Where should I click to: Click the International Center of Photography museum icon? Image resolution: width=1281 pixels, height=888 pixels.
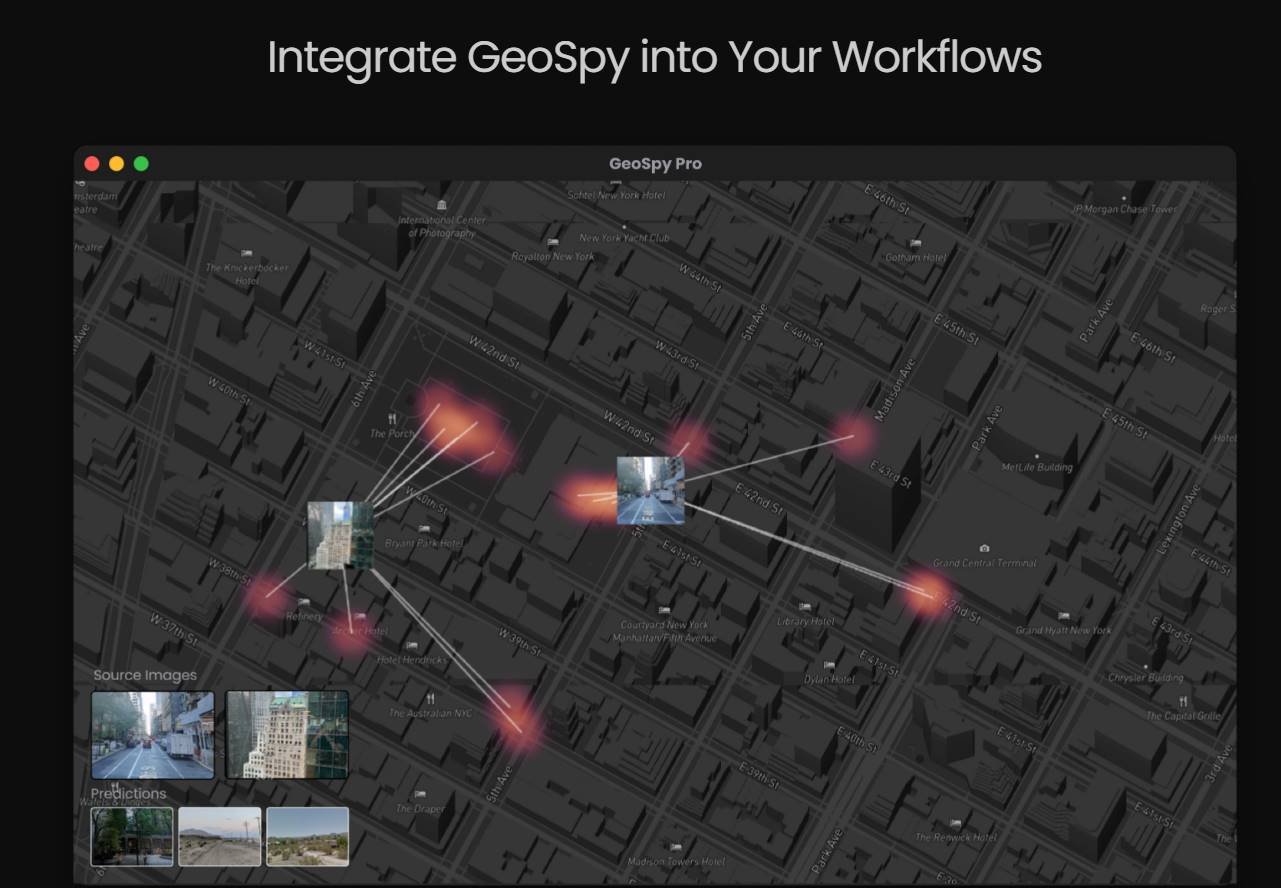pyautogui.click(x=442, y=206)
